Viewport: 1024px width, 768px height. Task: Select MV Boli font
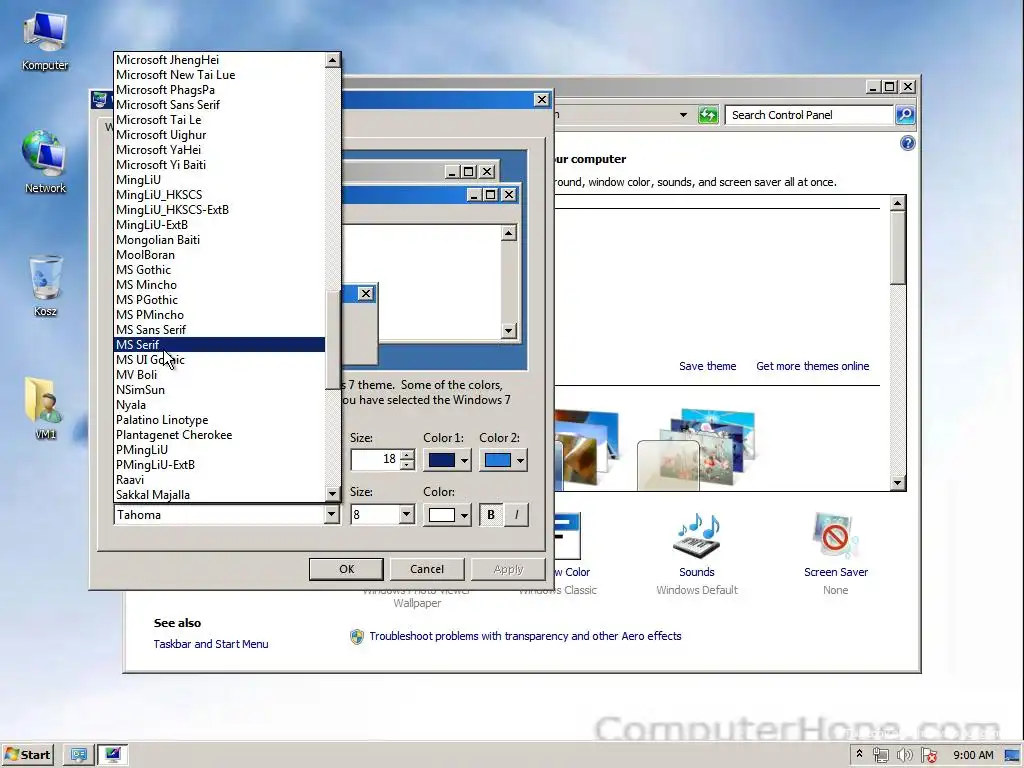(x=219, y=376)
